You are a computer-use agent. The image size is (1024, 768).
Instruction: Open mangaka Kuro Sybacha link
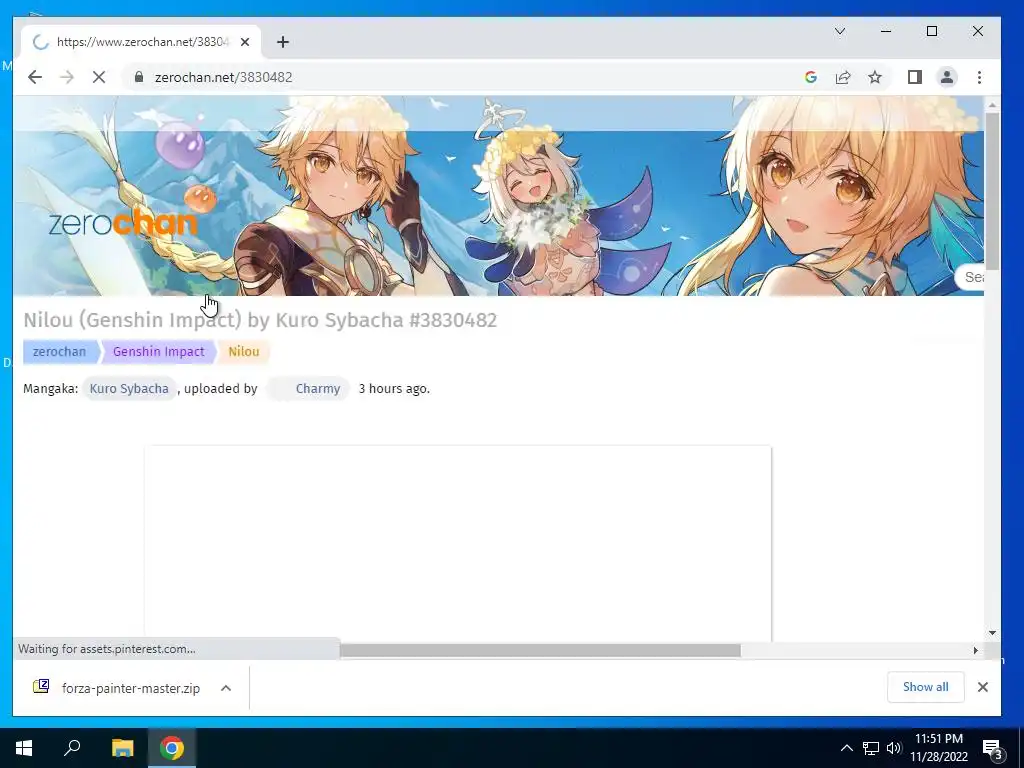tap(129, 389)
